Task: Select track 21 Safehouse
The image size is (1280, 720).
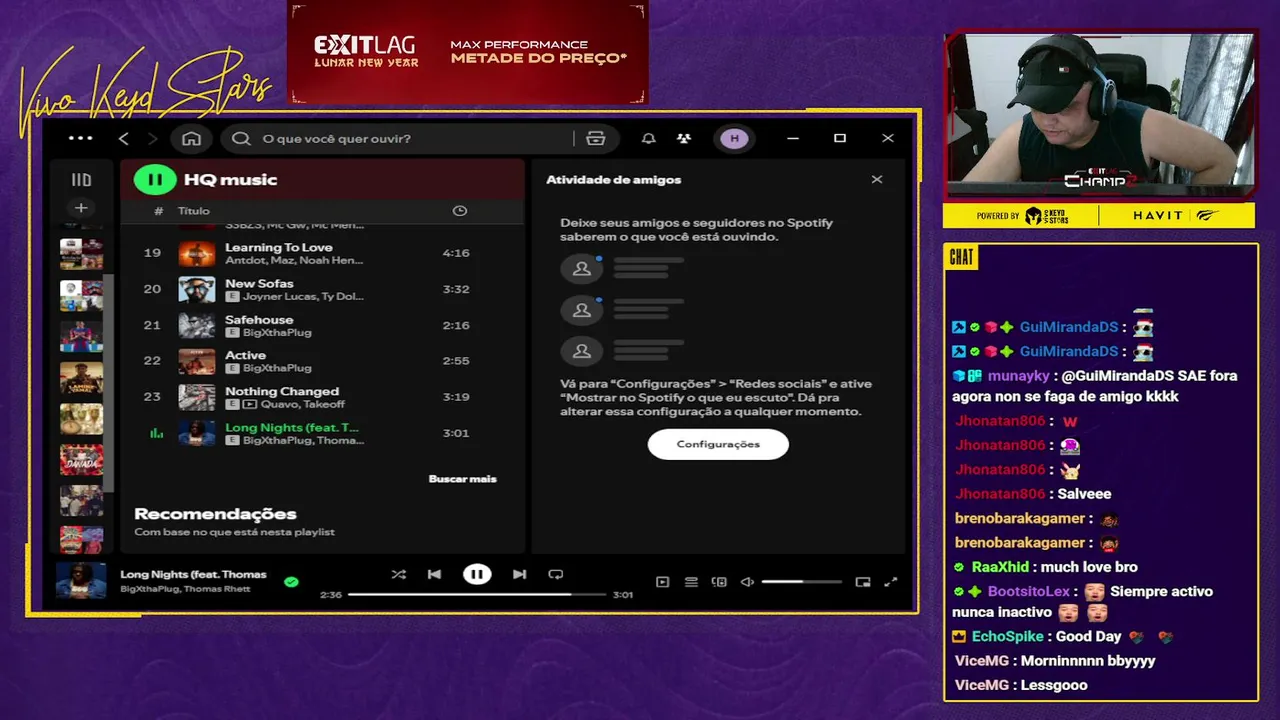Action: [322, 325]
